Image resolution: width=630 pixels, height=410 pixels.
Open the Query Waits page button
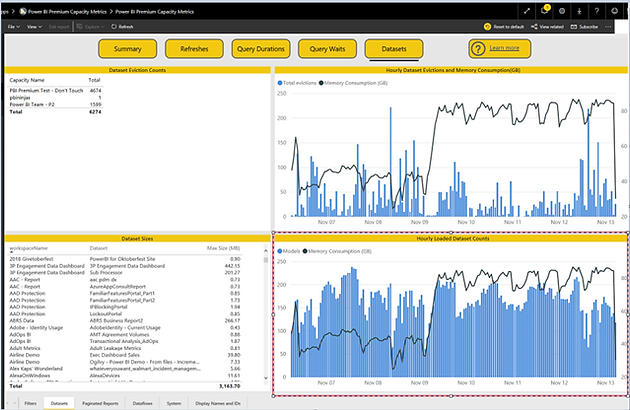click(327, 49)
